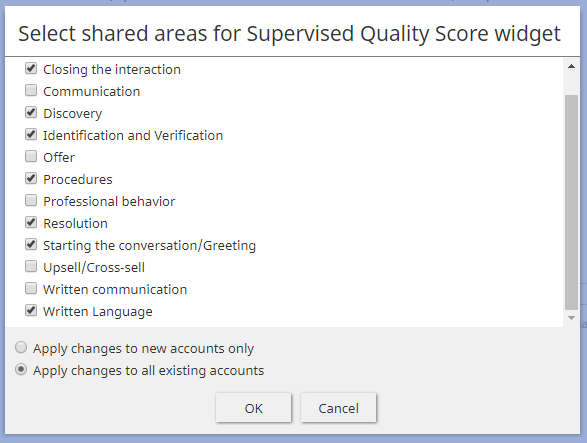Enable the Communication checkbox
This screenshot has width=587, height=443.
(x=31, y=90)
